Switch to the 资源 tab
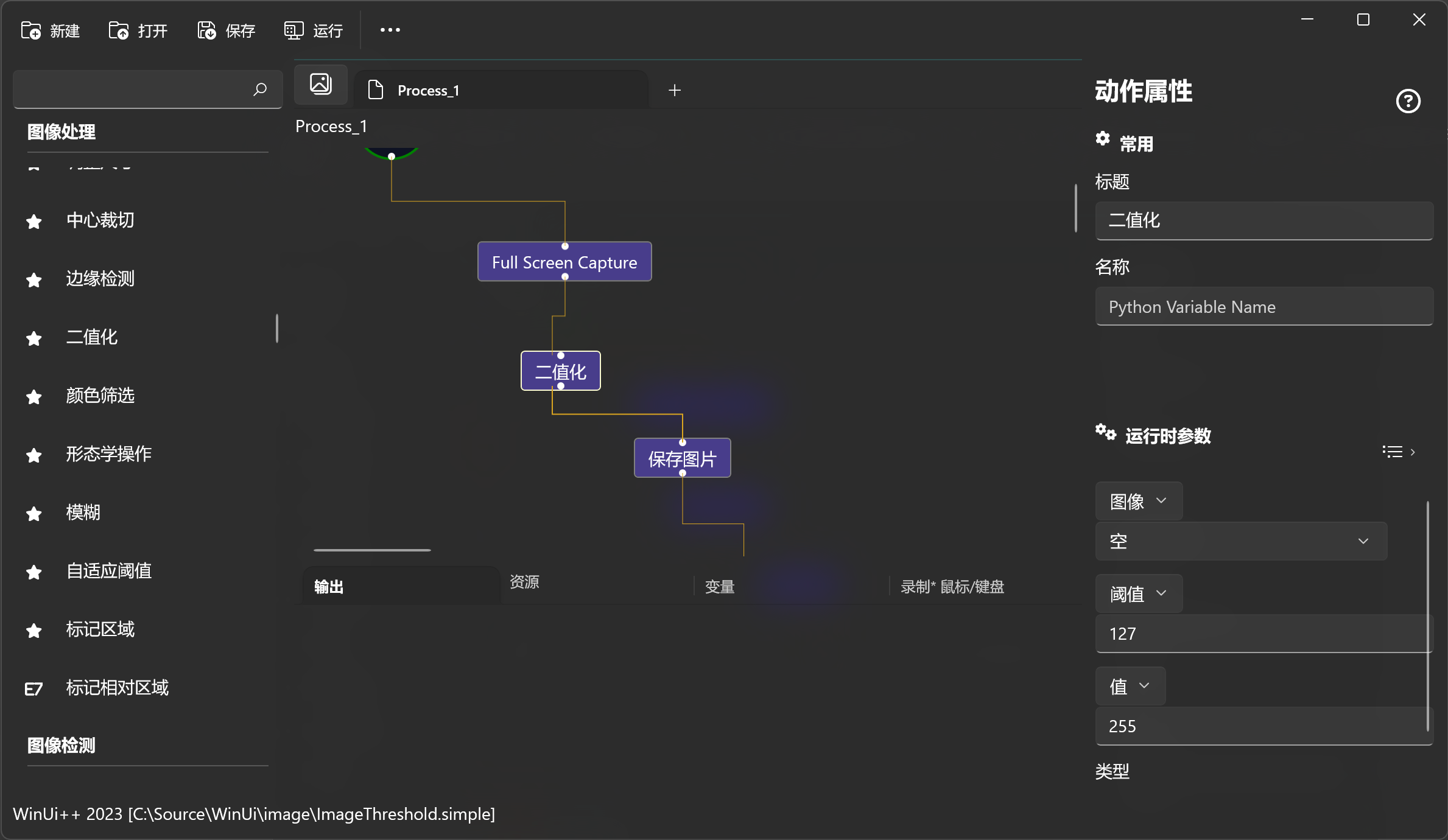 [524, 582]
